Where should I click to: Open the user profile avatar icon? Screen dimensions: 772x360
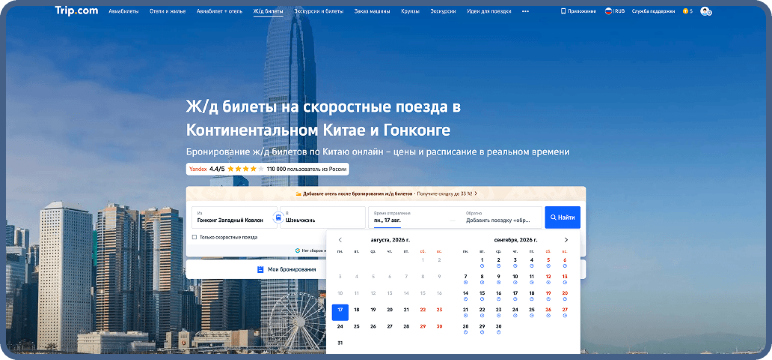[x=706, y=11]
